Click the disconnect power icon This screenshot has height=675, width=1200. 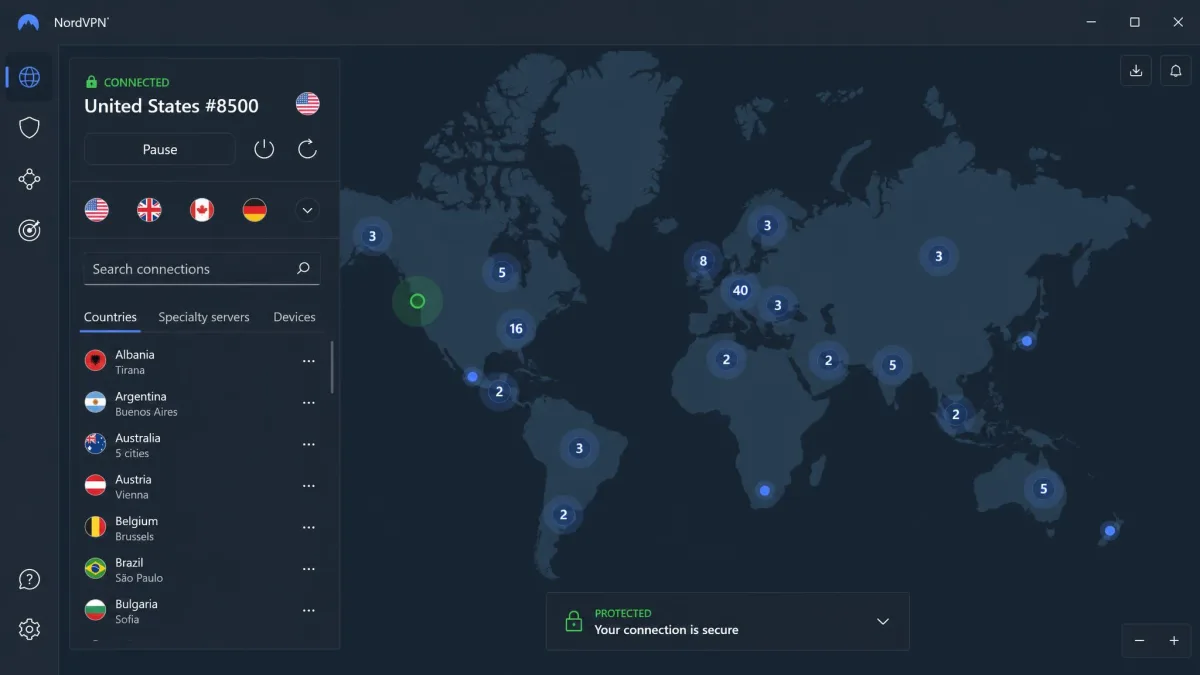(264, 149)
